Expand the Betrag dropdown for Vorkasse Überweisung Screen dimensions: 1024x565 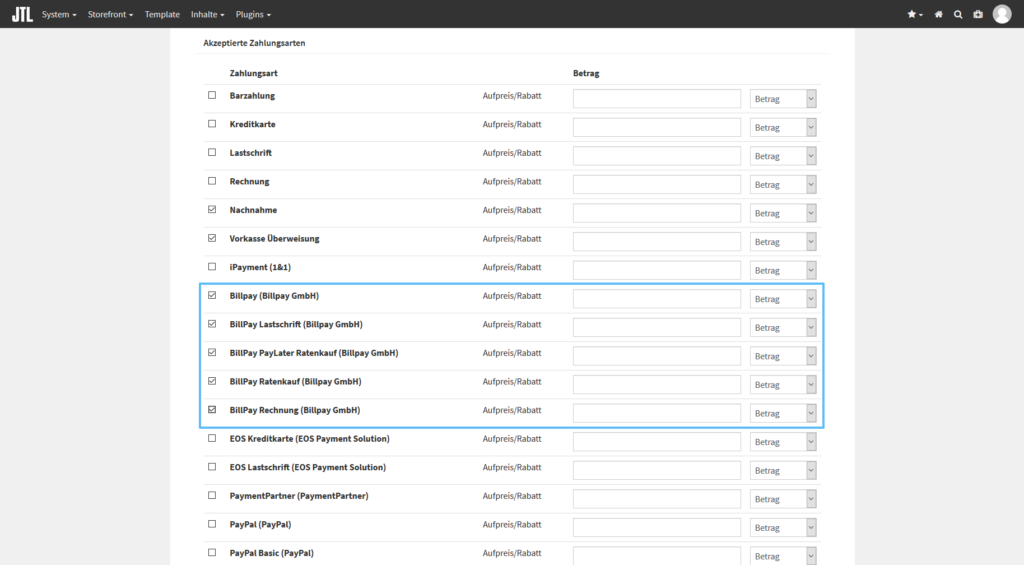coord(783,242)
